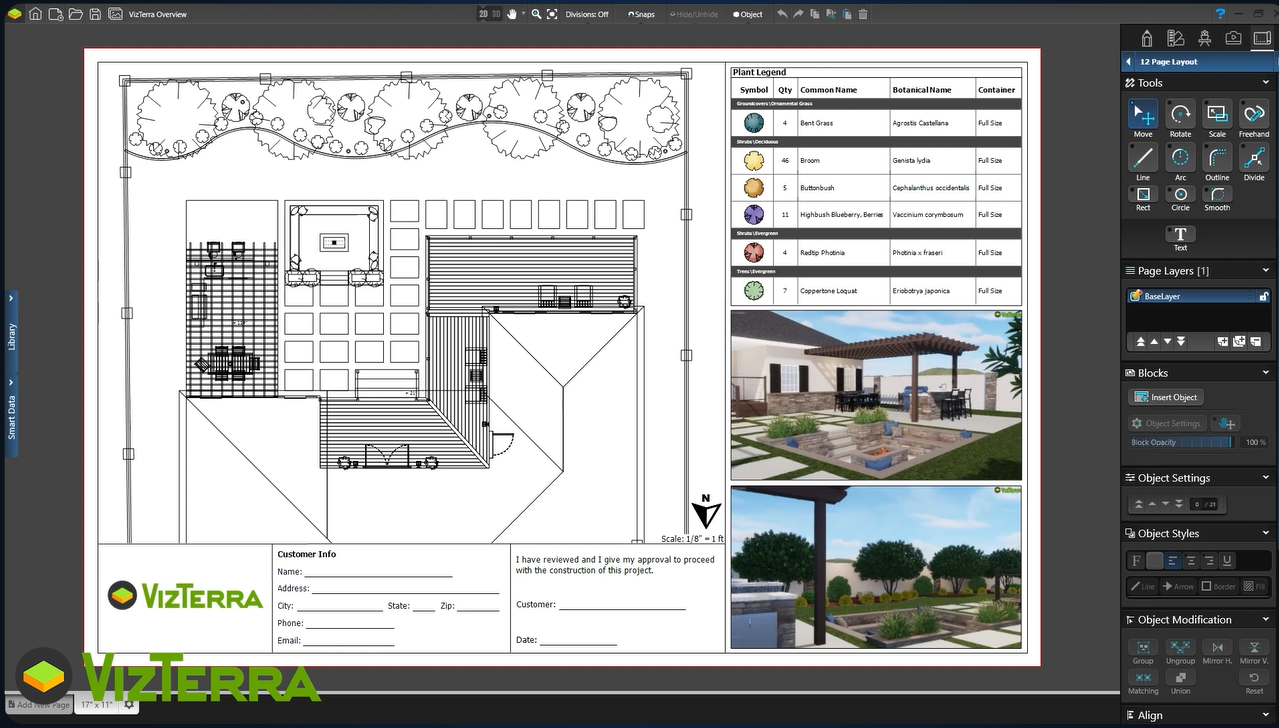Click the Union icon

[1180, 678]
